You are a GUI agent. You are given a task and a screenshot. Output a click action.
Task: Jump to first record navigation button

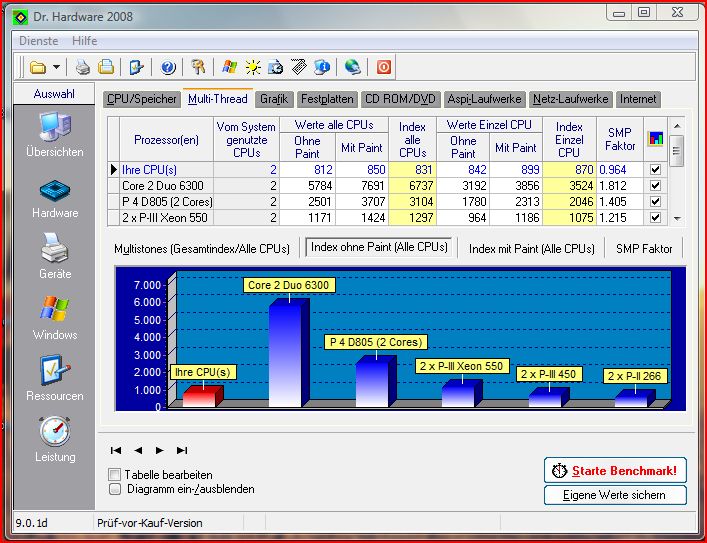116,450
